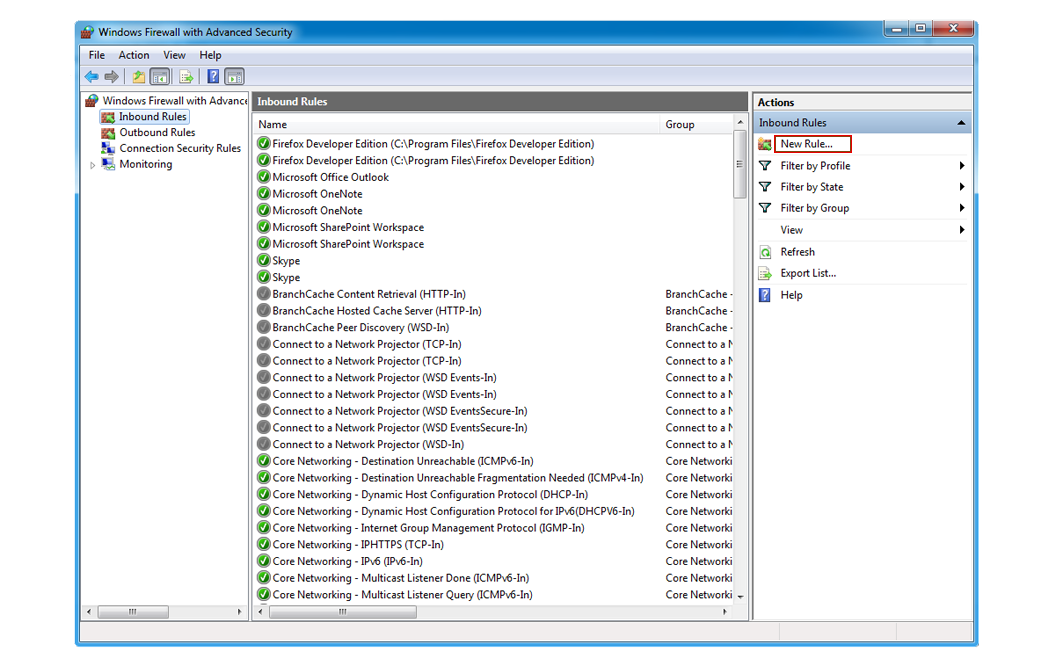
Task: Select Windows Firewall with Advanced Security root node
Action: pos(175,101)
